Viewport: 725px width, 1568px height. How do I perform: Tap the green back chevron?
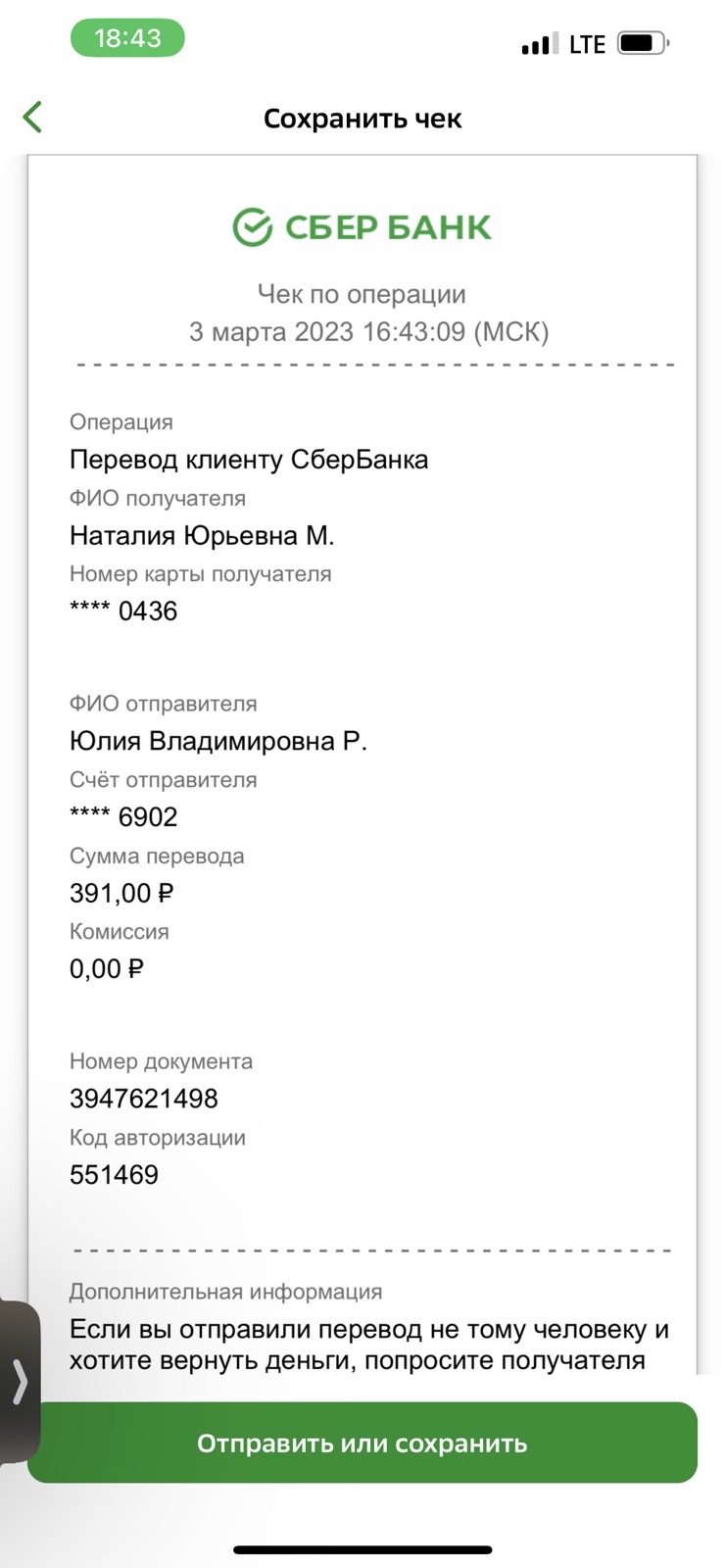32,117
